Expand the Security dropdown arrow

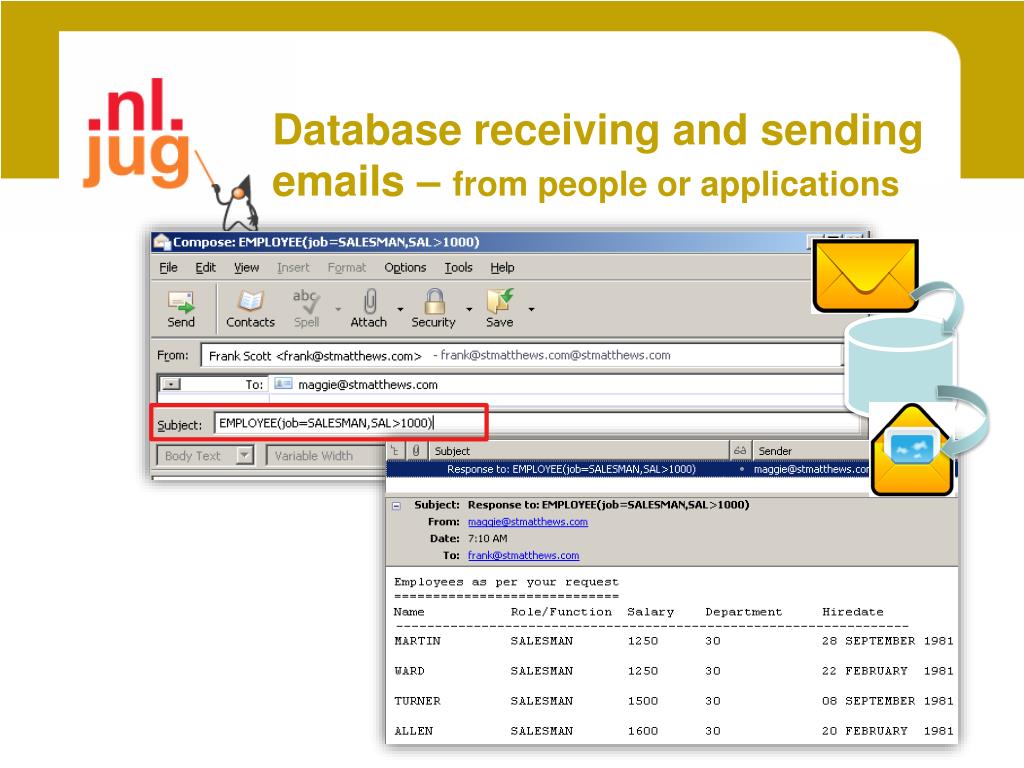469,309
